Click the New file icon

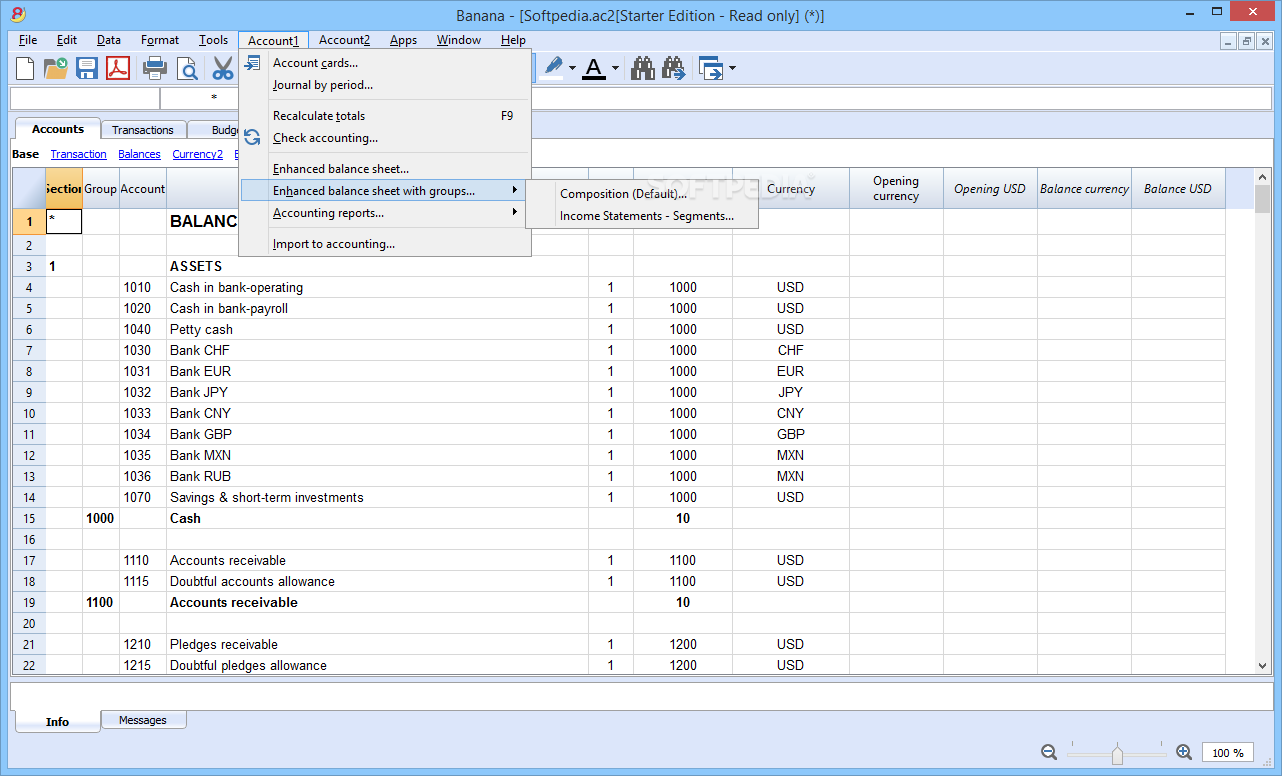(25, 68)
